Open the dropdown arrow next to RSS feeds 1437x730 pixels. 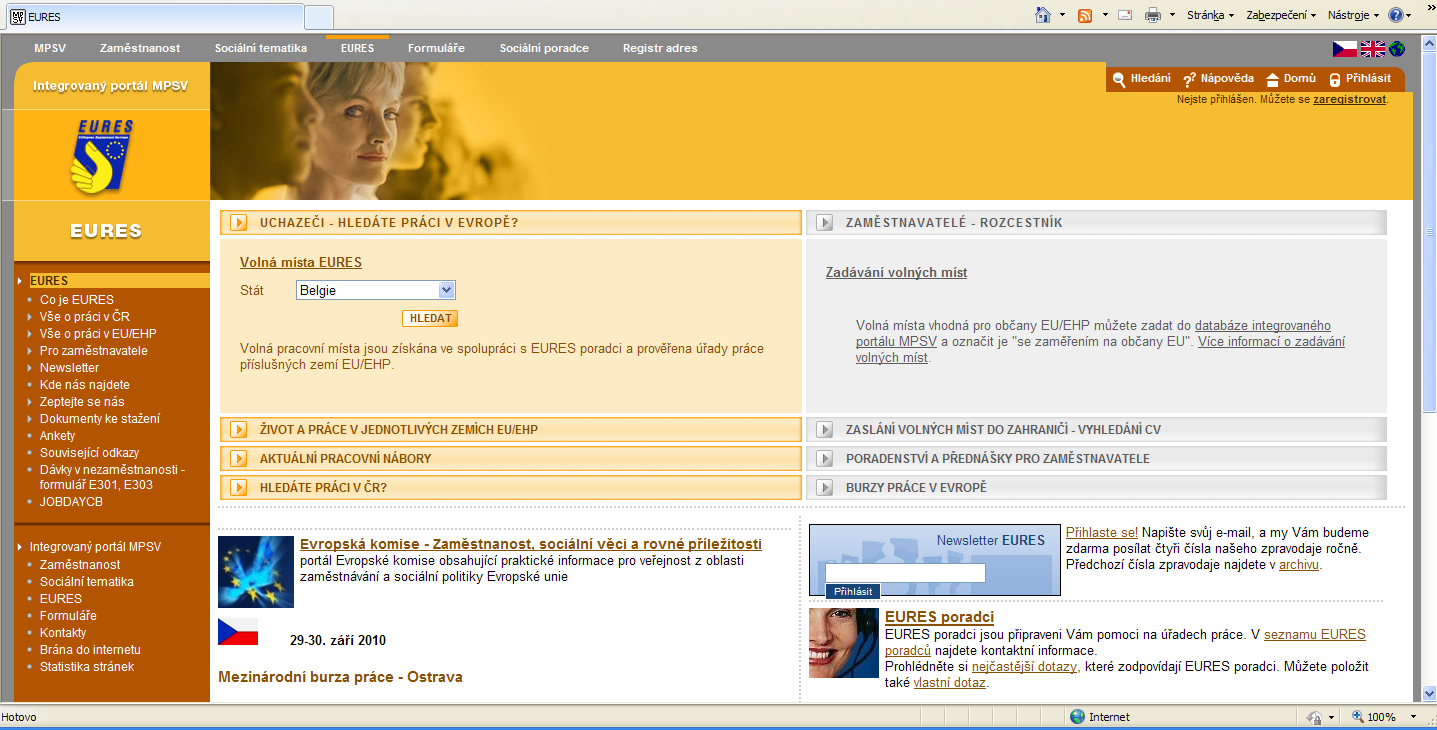(x=1105, y=15)
